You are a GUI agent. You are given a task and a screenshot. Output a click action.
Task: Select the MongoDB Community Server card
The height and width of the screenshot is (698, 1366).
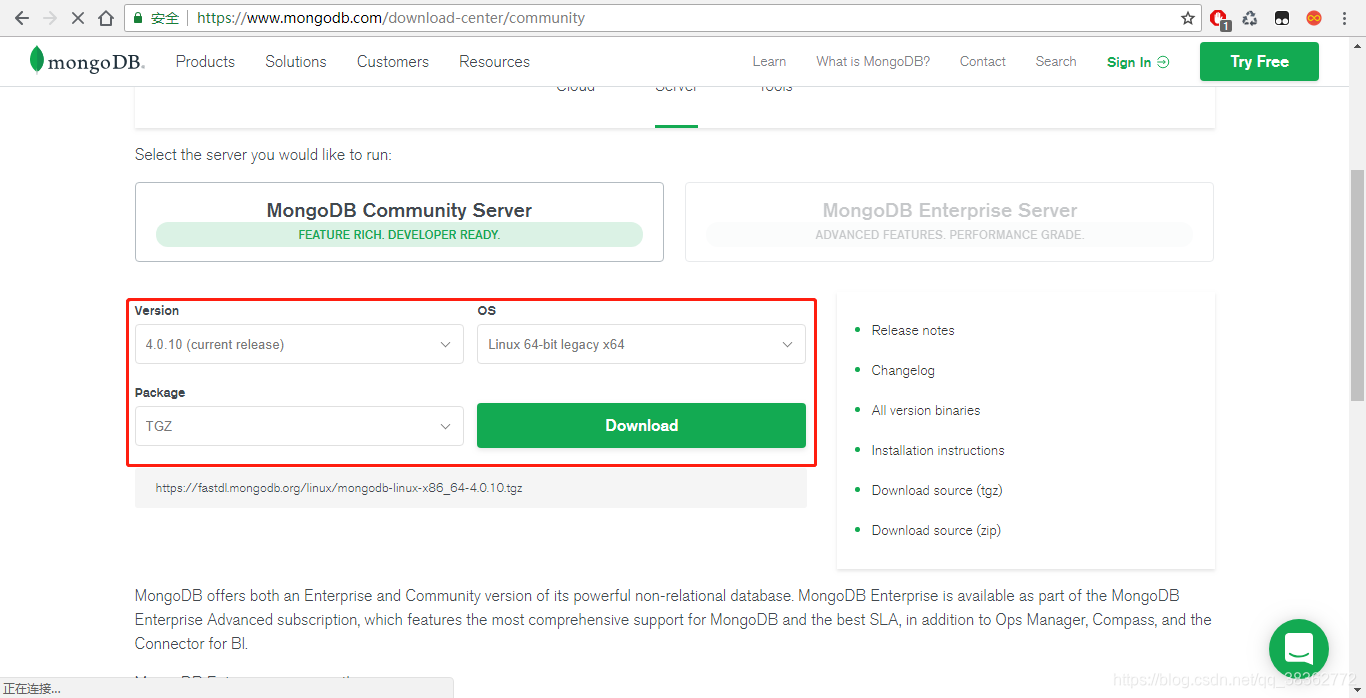(x=399, y=221)
